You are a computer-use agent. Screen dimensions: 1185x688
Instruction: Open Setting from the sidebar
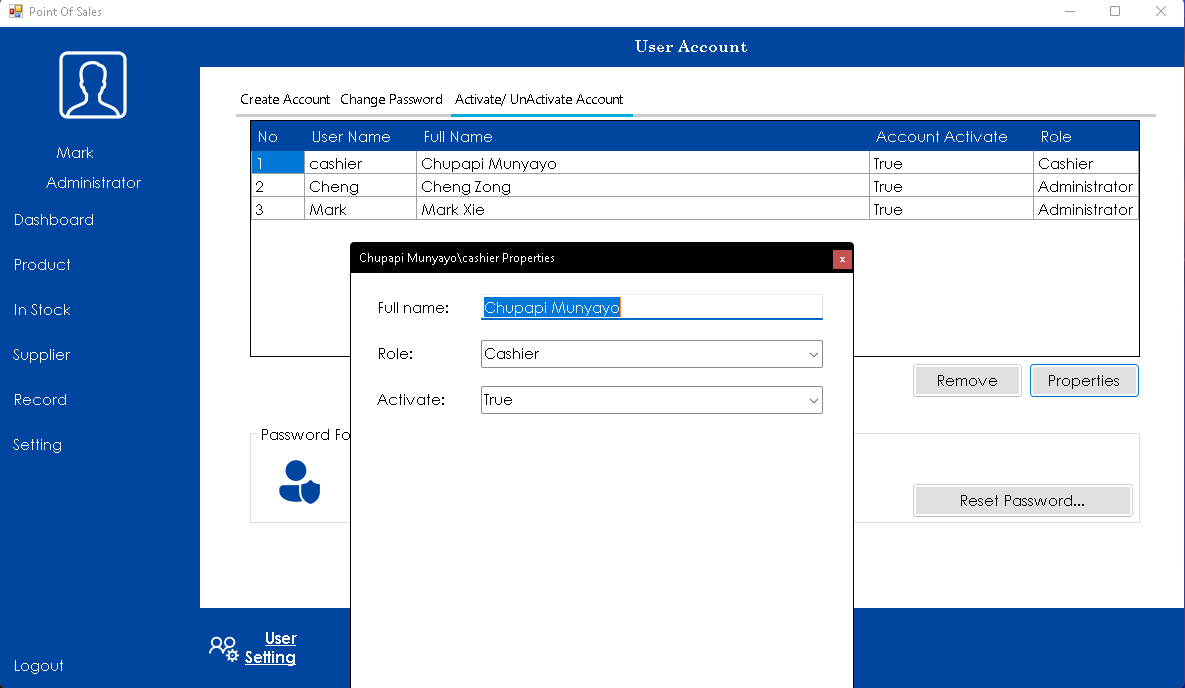pyautogui.click(x=37, y=445)
